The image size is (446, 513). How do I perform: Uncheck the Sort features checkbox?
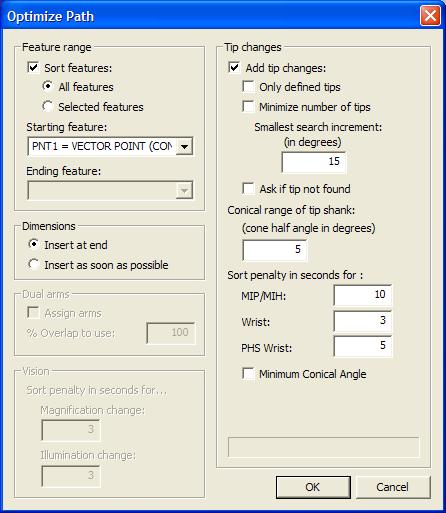pos(33,68)
